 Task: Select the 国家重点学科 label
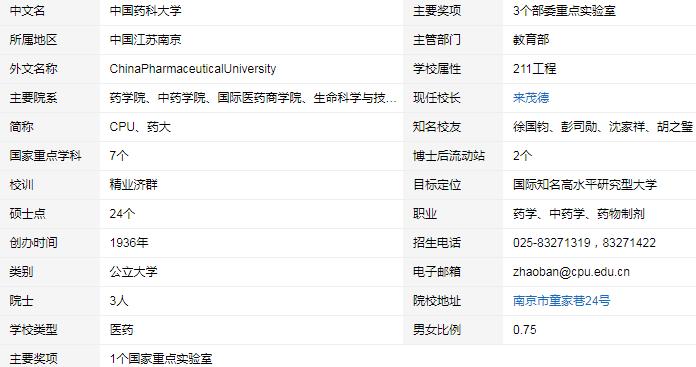click(x=45, y=155)
